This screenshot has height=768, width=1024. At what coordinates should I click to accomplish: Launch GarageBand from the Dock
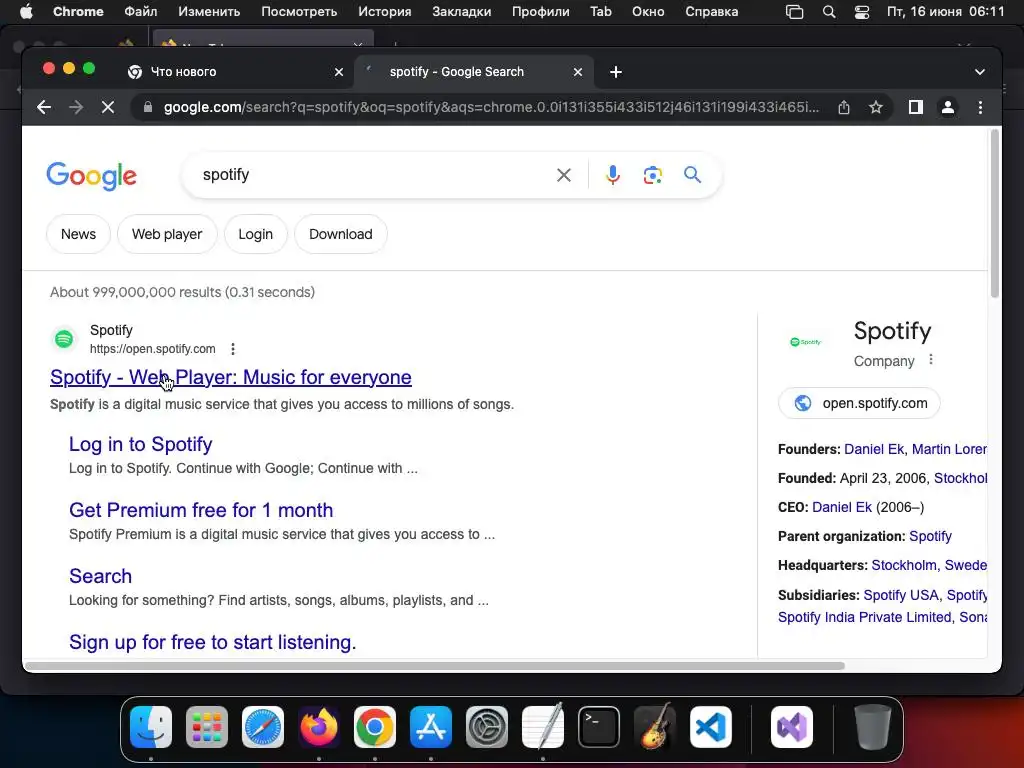click(655, 727)
